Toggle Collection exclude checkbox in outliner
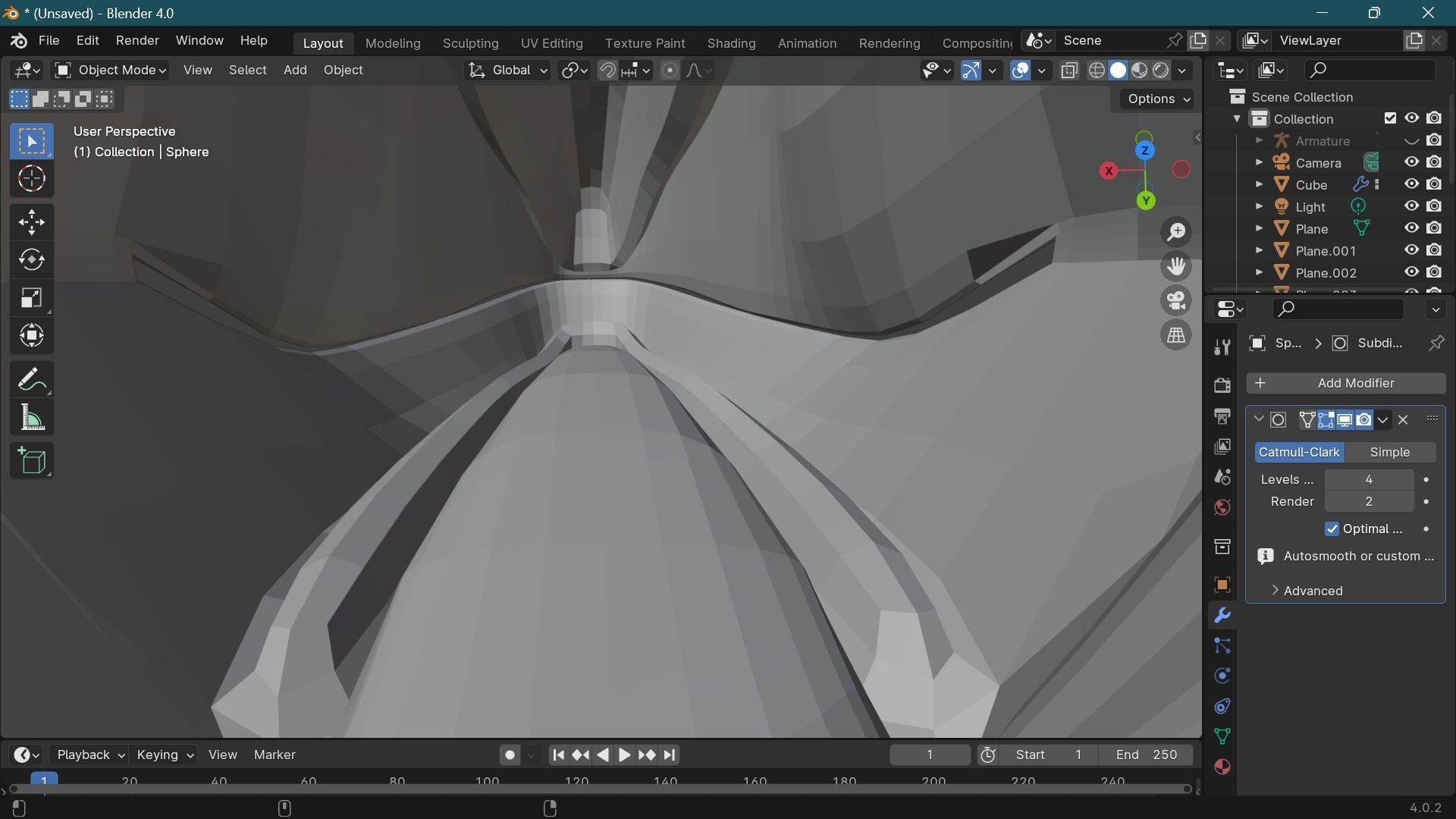 (1390, 118)
